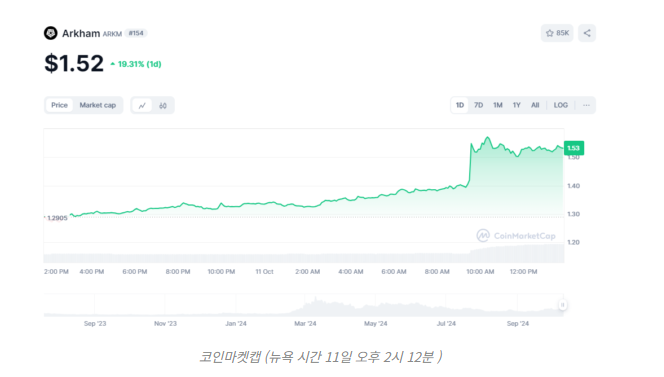Open the share icon button
Screen dimensions: 664x377
click(x=587, y=33)
